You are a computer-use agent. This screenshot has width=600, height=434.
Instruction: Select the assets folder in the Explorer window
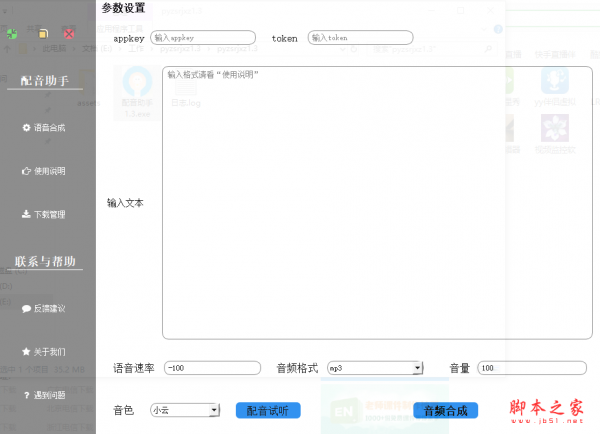(x=89, y=89)
